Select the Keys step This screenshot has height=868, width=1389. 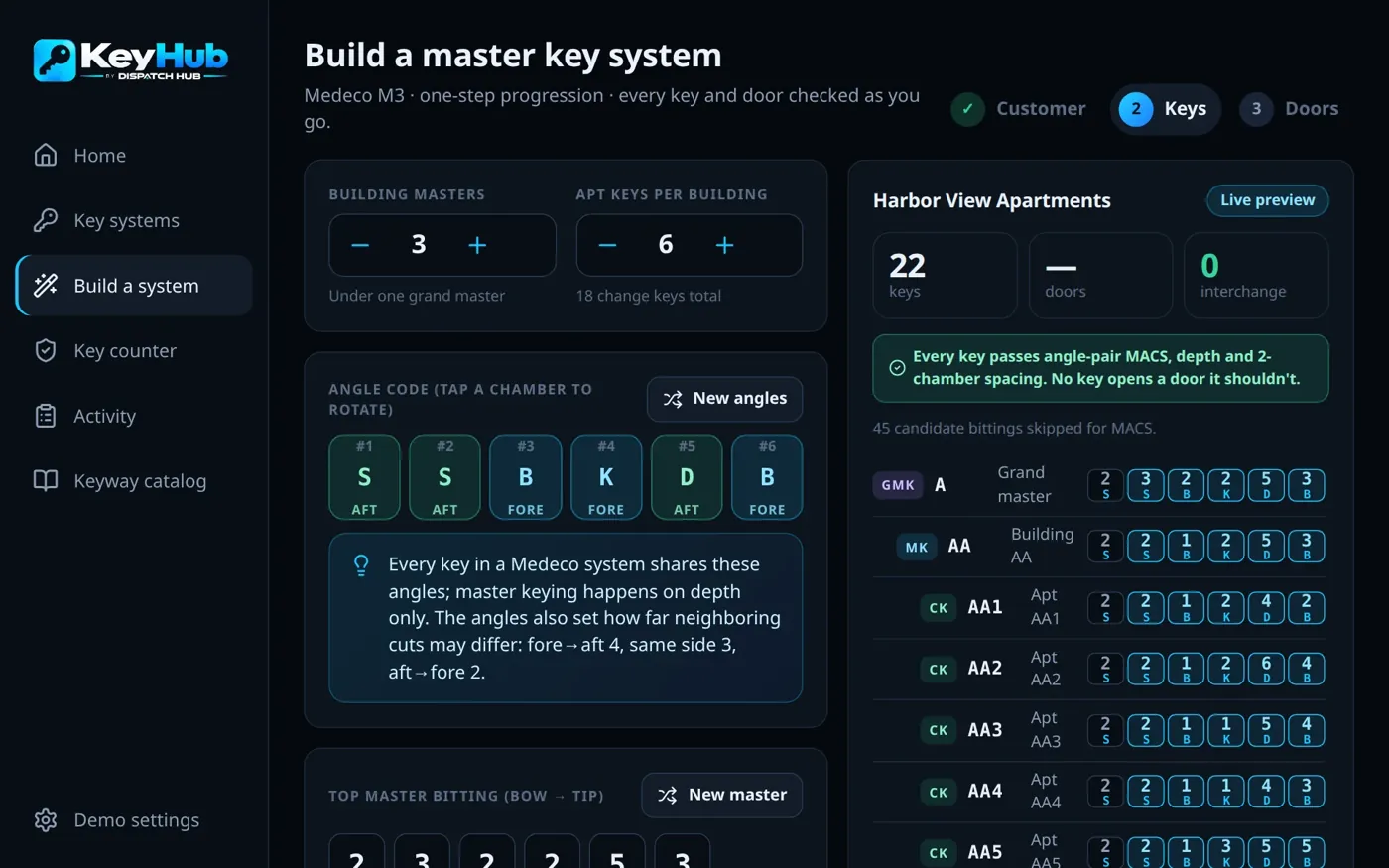click(x=1165, y=109)
